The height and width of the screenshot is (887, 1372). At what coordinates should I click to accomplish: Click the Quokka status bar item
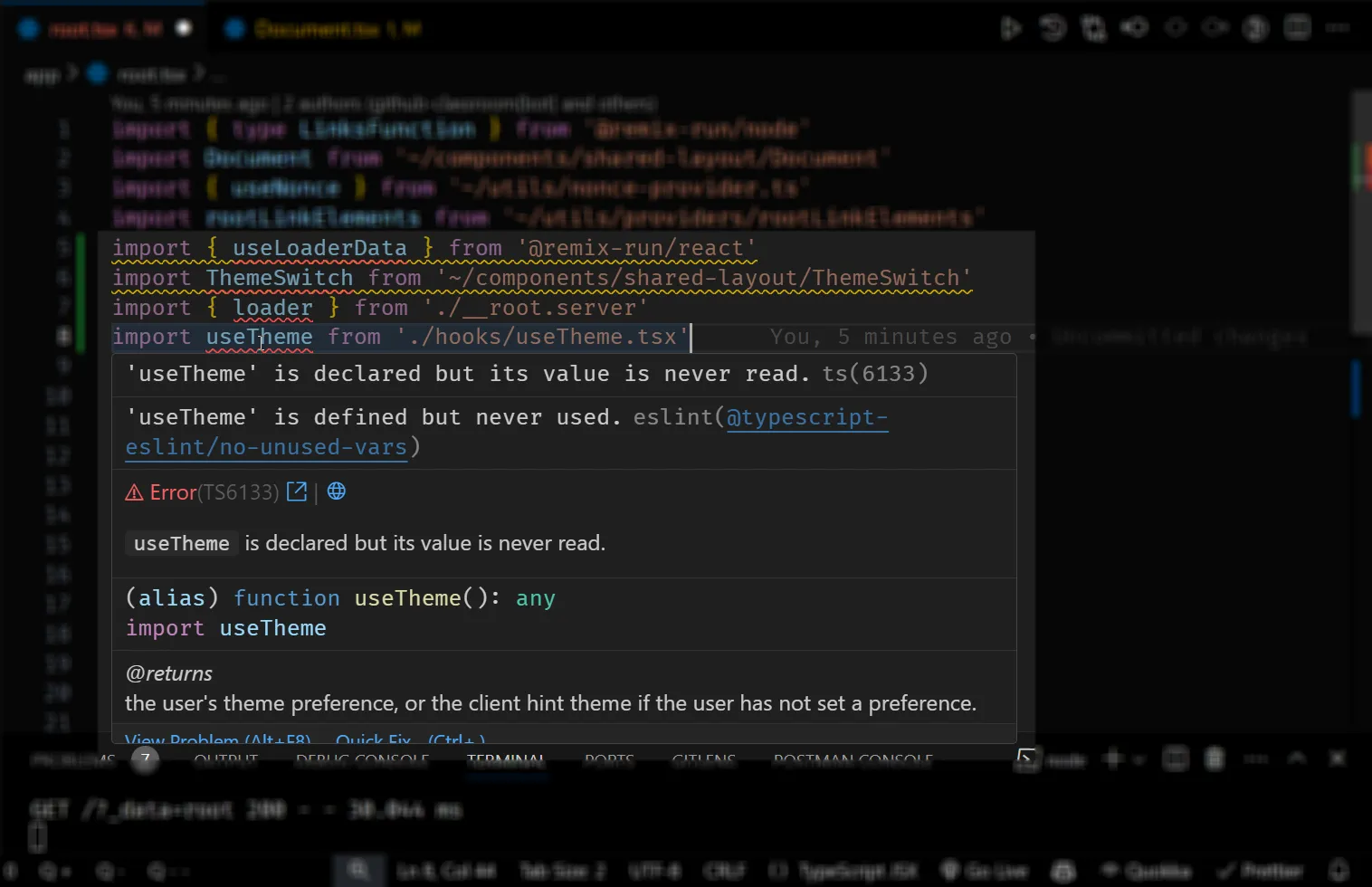coord(1146,871)
